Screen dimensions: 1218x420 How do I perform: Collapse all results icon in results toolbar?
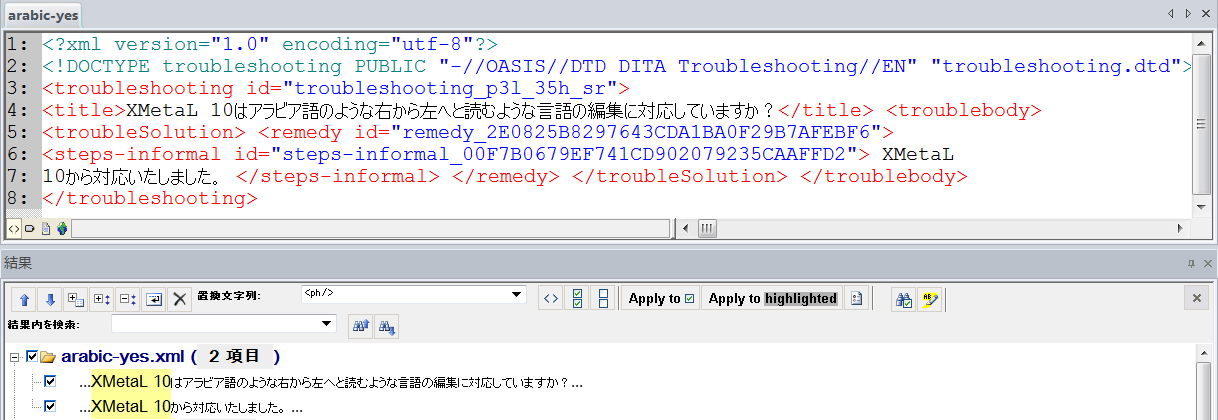[x=128, y=299]
